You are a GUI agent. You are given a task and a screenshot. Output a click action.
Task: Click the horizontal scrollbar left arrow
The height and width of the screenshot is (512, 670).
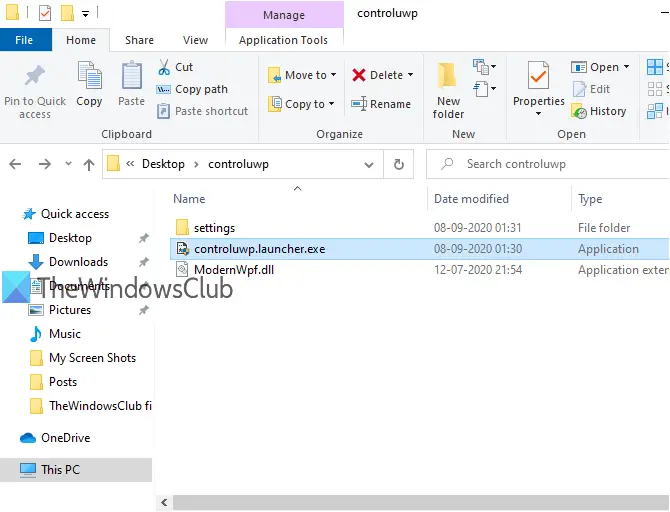tap(165, 503)
